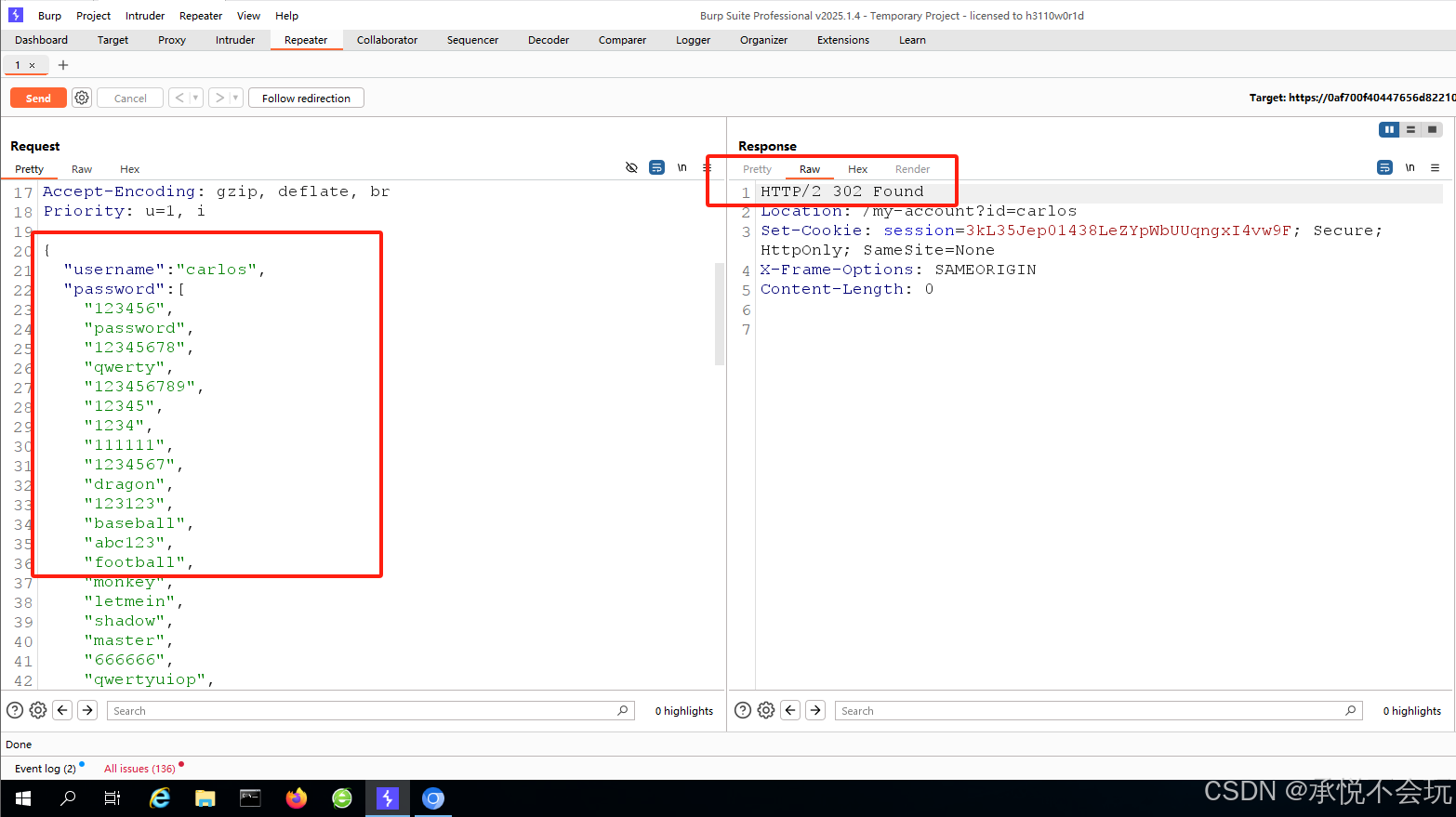Click the Location header line in response

tap(919, 211)
